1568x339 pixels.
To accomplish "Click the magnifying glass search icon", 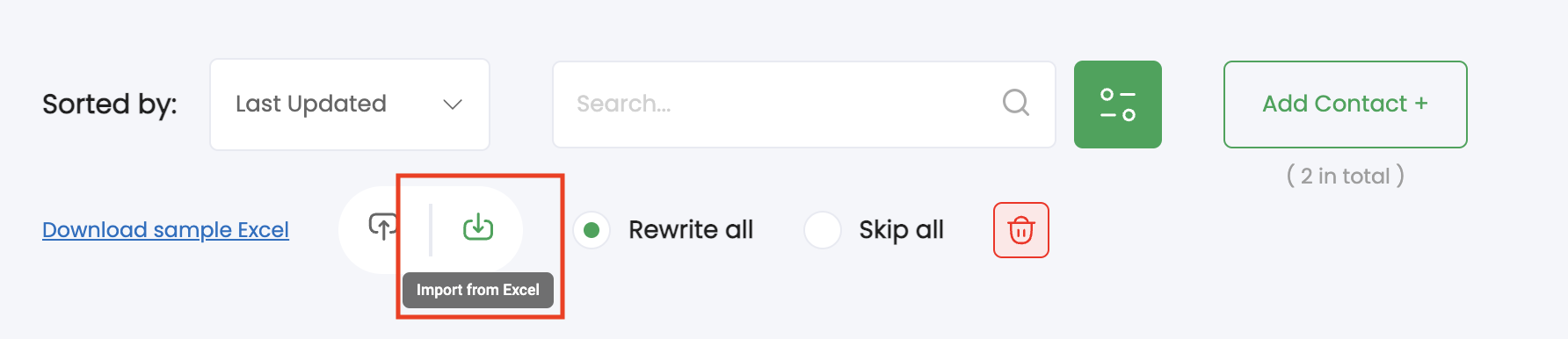I will (x=1016, y=103).
